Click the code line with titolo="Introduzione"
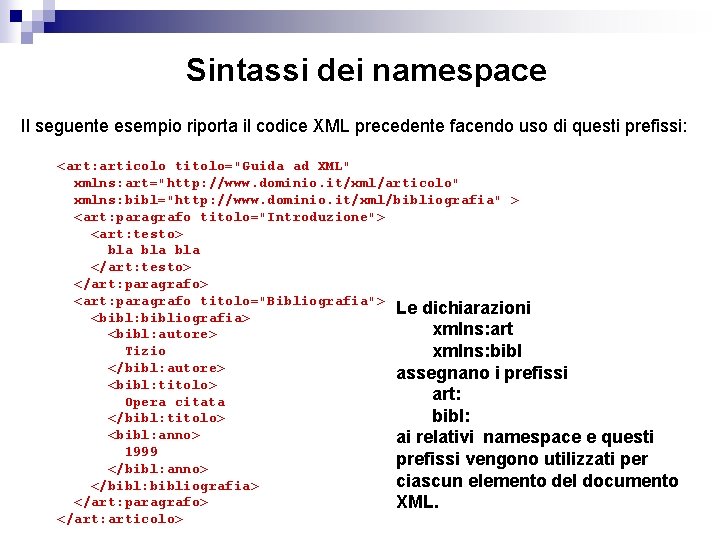Viewport: 720px width, 540px height. (x=229, y=217)
